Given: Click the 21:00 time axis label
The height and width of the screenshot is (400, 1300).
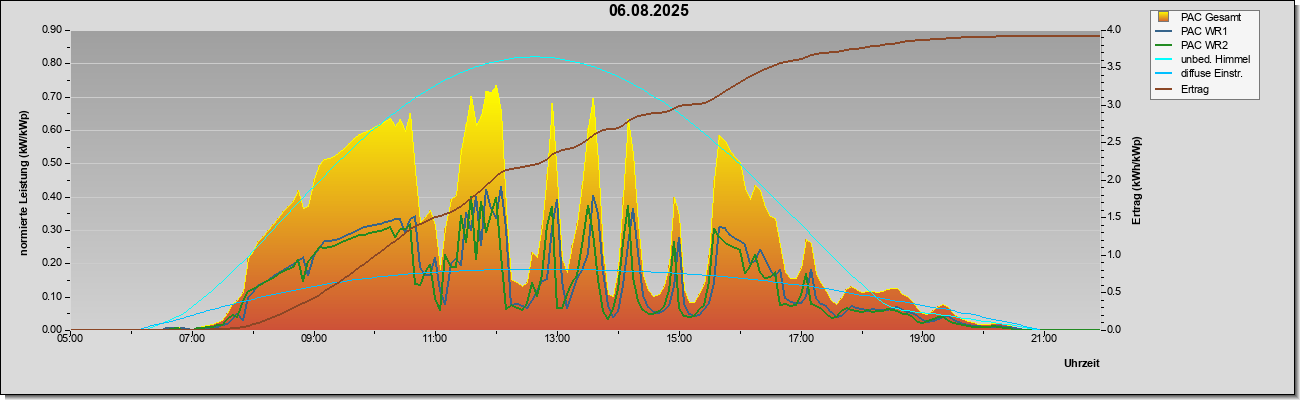Looking at the screenshot, I should tap(1043, 339).
